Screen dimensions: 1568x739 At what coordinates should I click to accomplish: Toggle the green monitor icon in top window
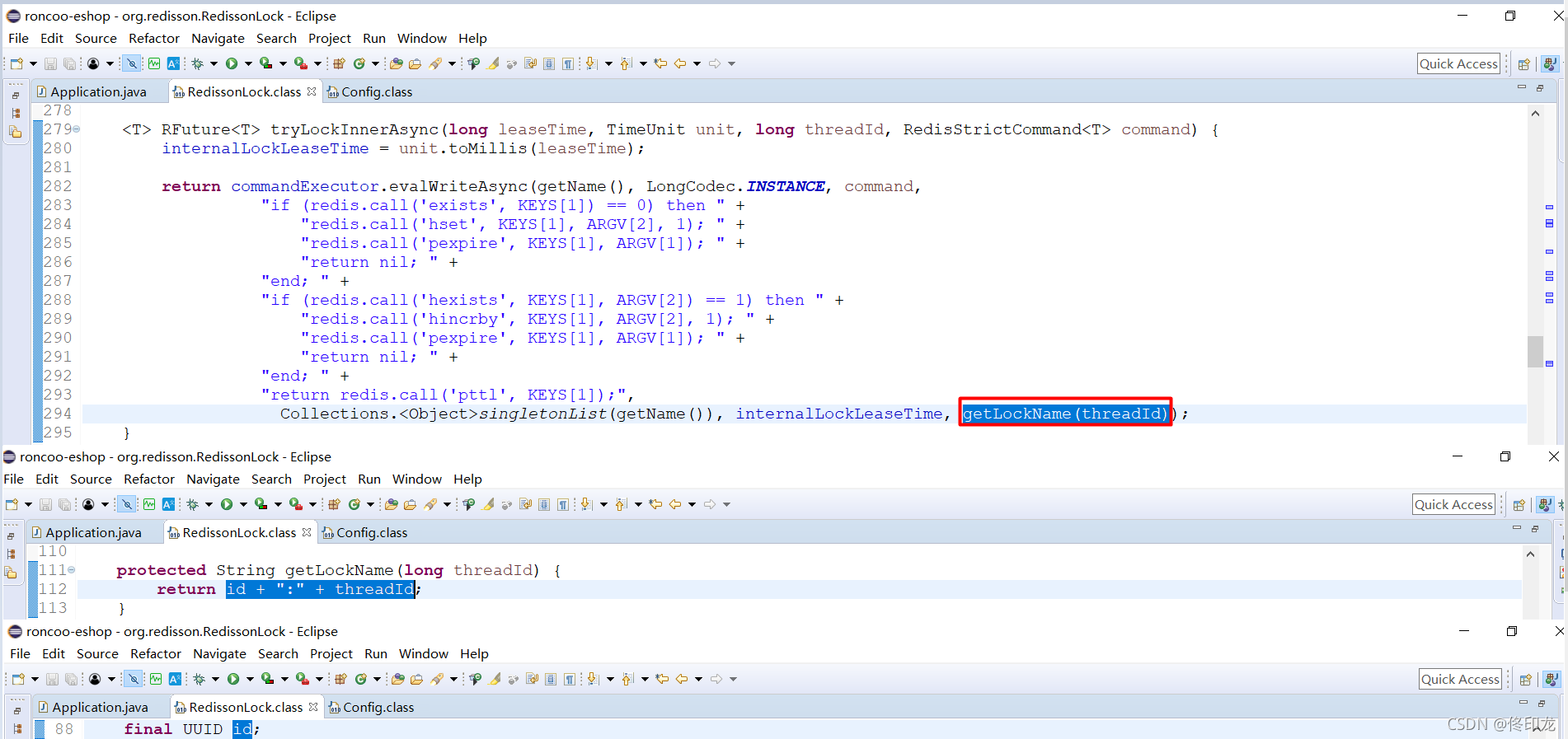(x=154, y=63)
